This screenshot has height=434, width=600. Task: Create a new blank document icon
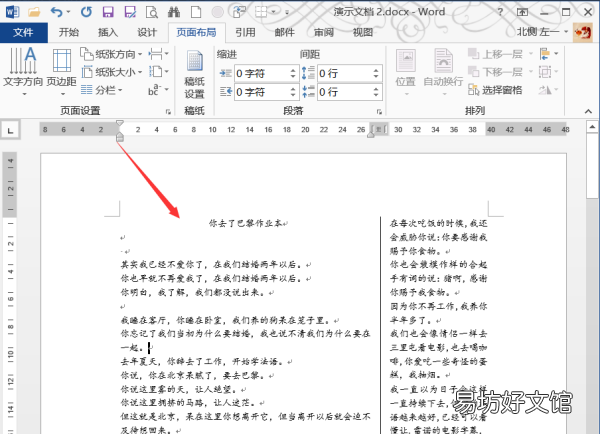pos(196,12)
